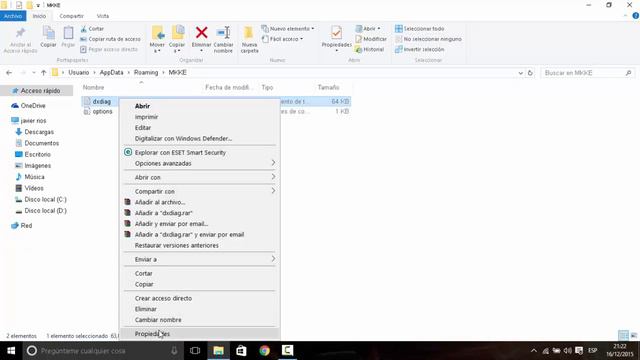Click the Copiar a folder icon
The width and height of the screenshot is (640, 360).
[178, 33]
